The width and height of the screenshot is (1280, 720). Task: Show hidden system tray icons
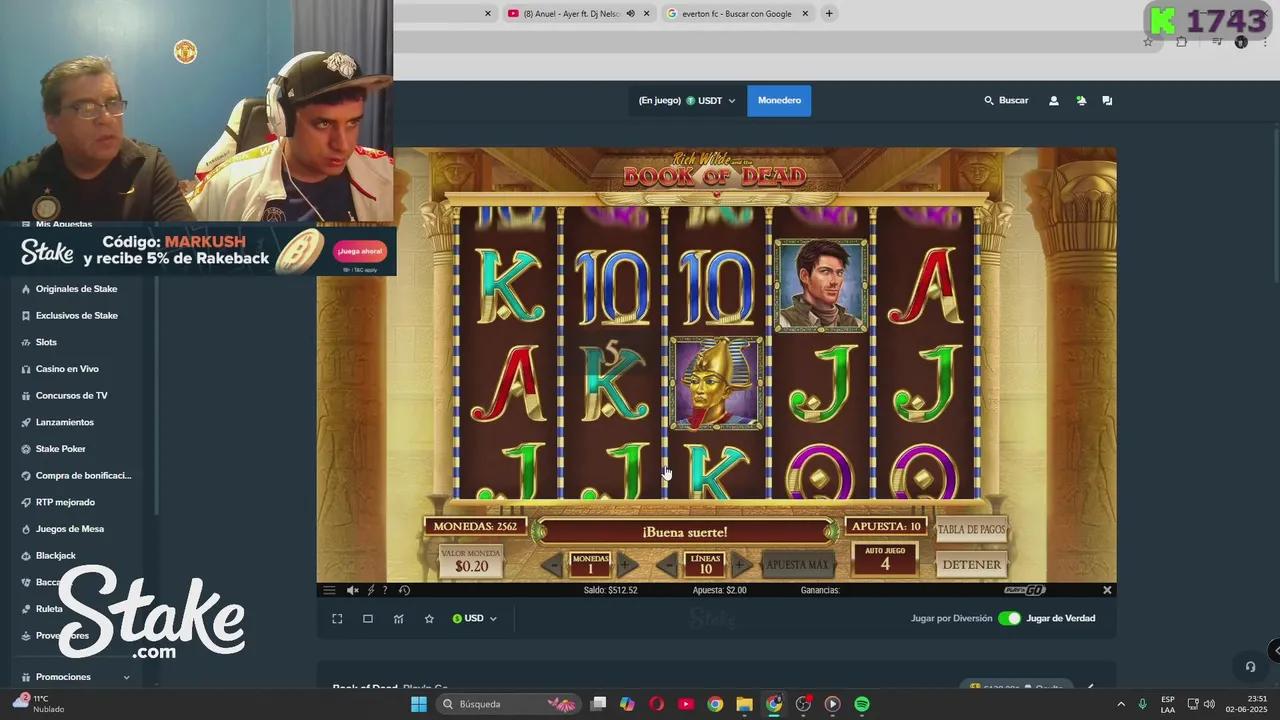click(1120, 704)
